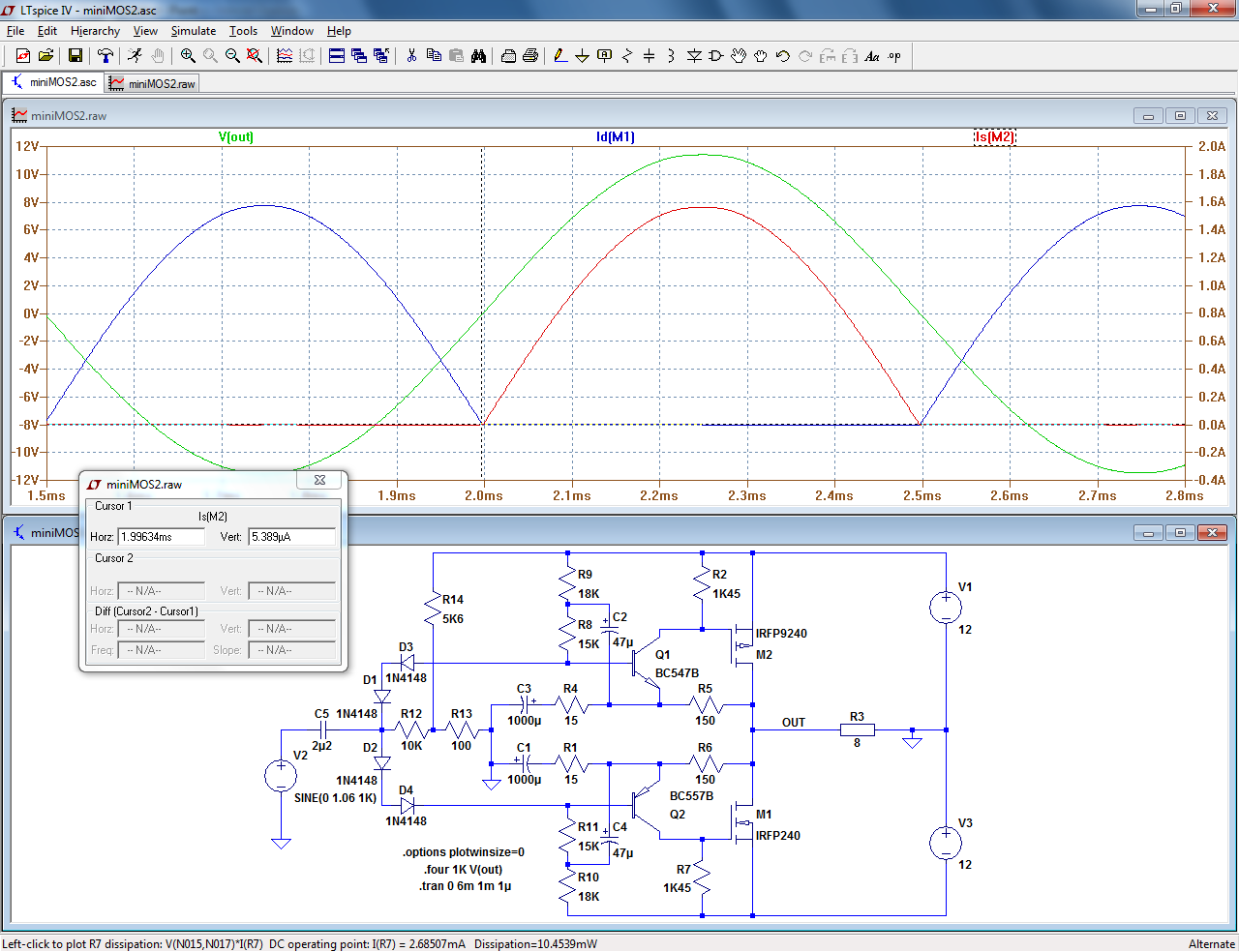Open the Help menu
Screen dimensions: 1239x952
point(339,31)
